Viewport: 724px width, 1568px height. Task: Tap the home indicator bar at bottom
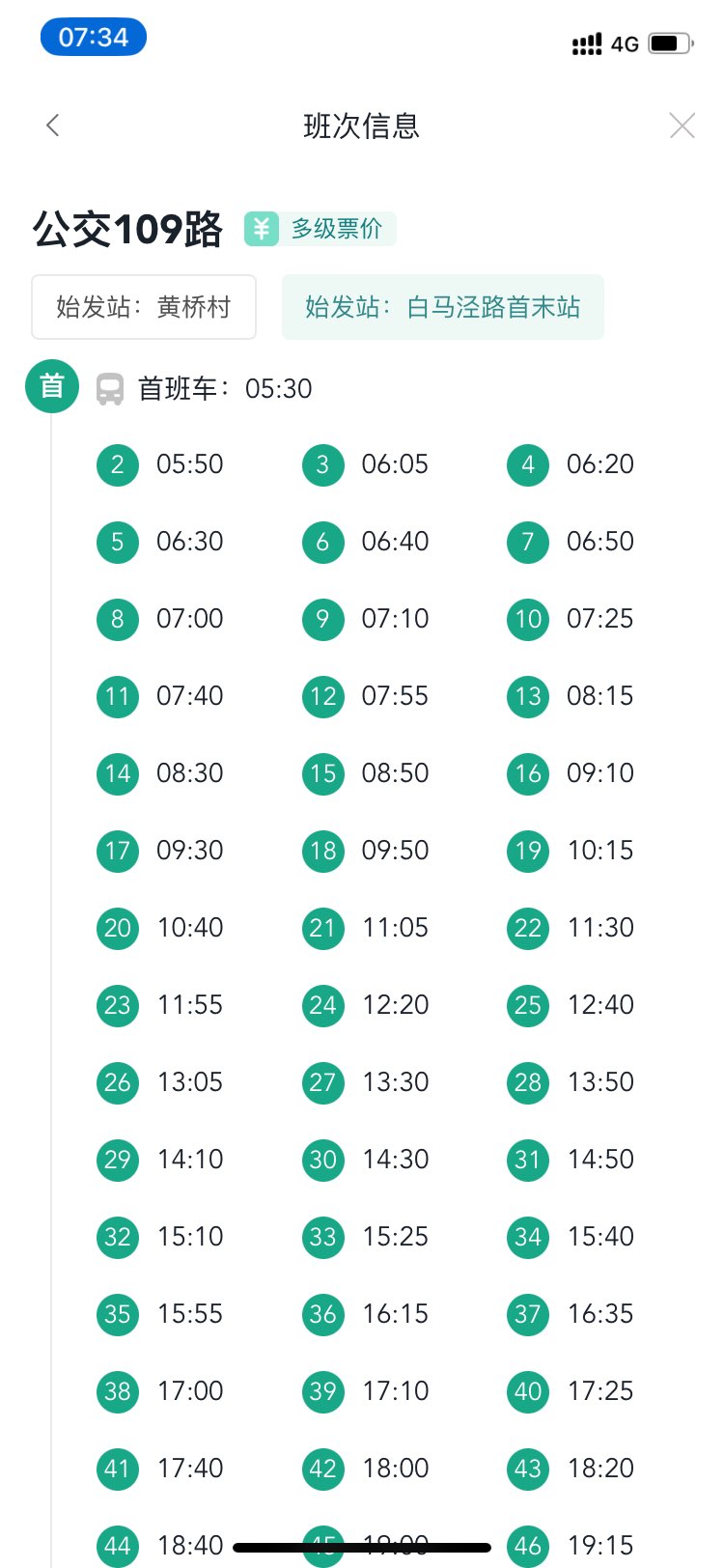pyautogui.click(x=362, y=1548)
